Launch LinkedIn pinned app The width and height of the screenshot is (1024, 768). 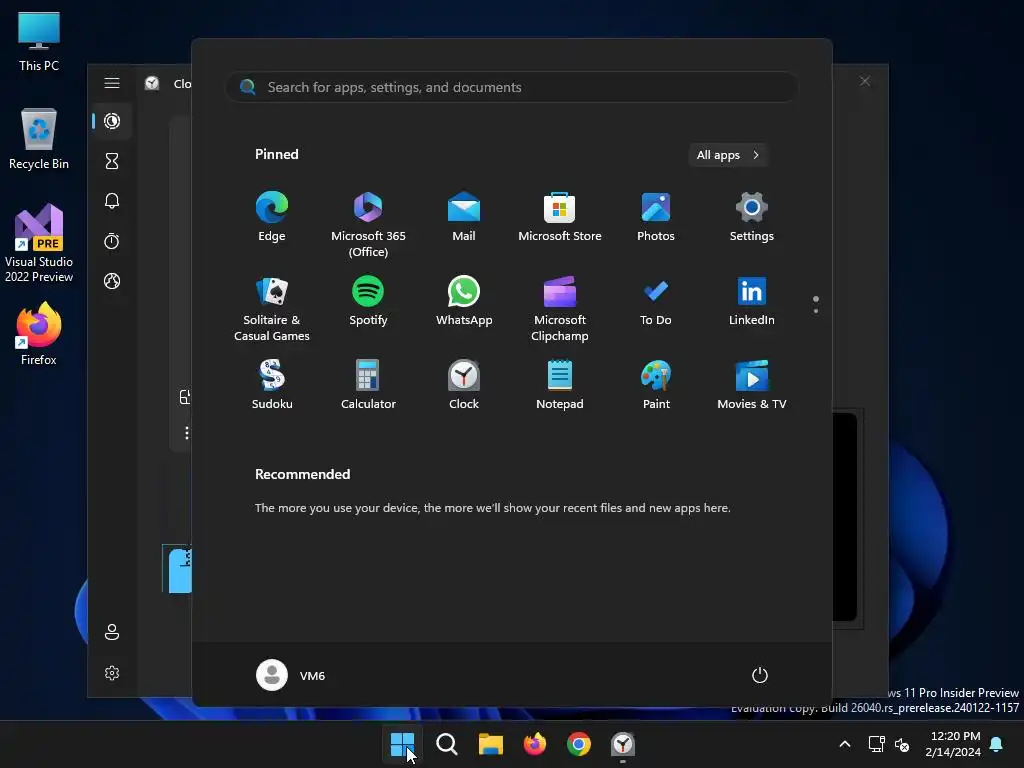tap(752, 302)
